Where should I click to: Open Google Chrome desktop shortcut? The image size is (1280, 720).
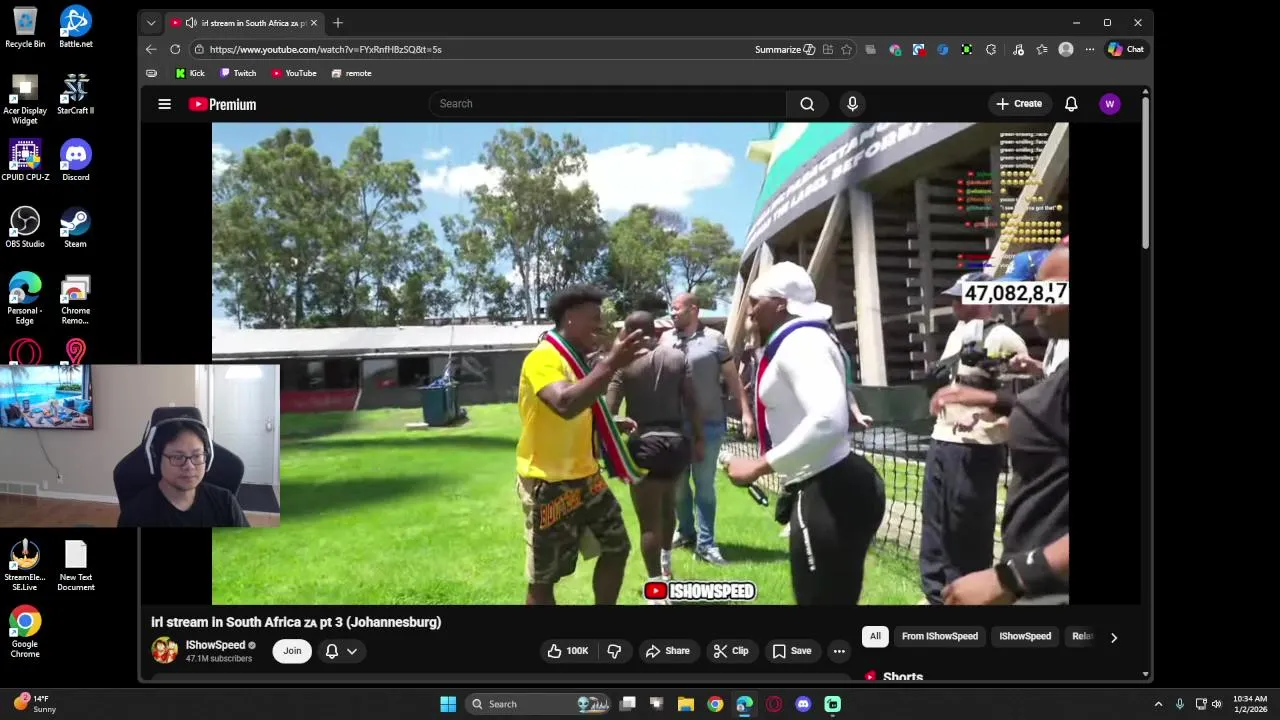pos(25,633)
